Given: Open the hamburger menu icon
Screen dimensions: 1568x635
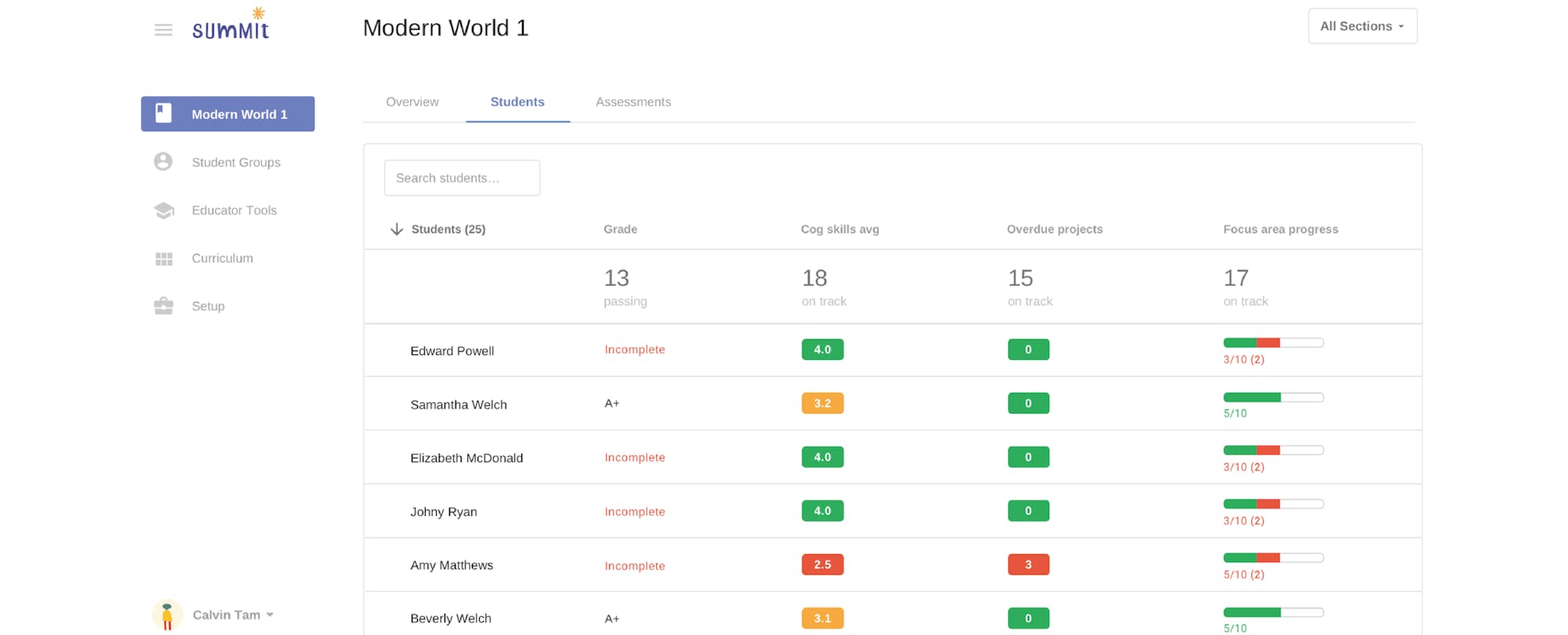Looking at the screenshot, I should point(163,30).
